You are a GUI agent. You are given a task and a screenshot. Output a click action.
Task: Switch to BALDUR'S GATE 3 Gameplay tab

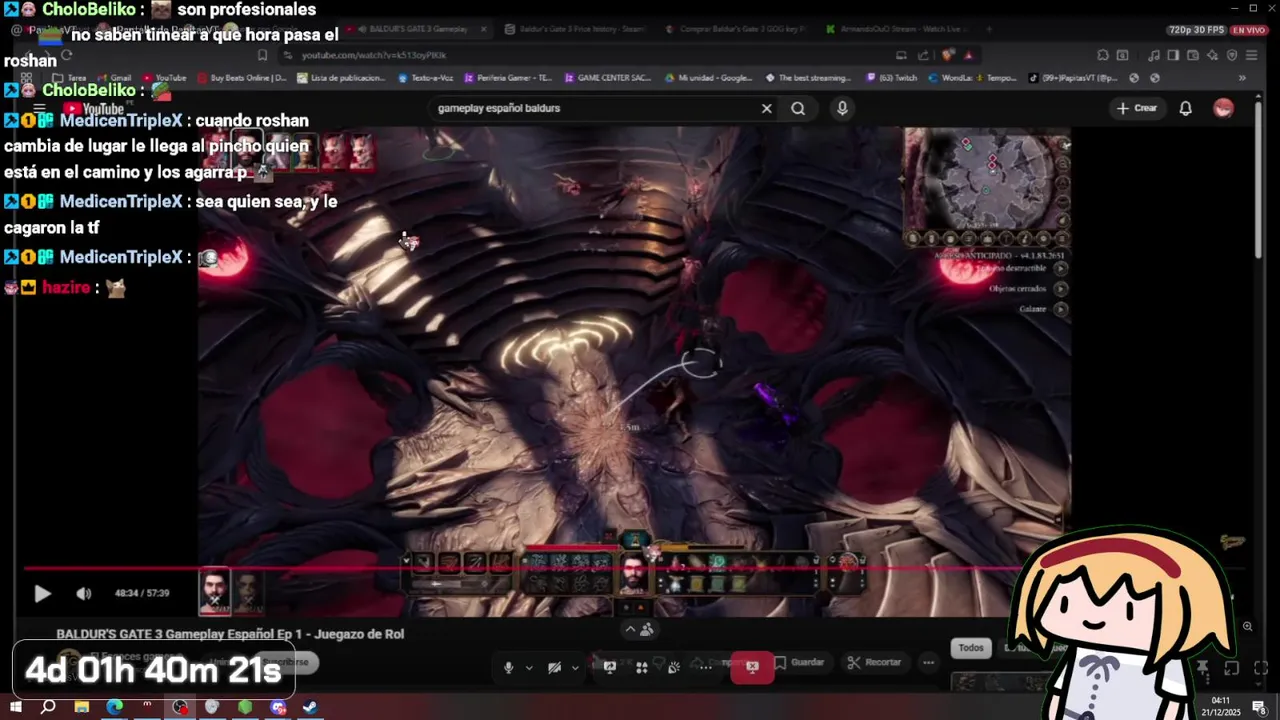click(x=420, y=29)
